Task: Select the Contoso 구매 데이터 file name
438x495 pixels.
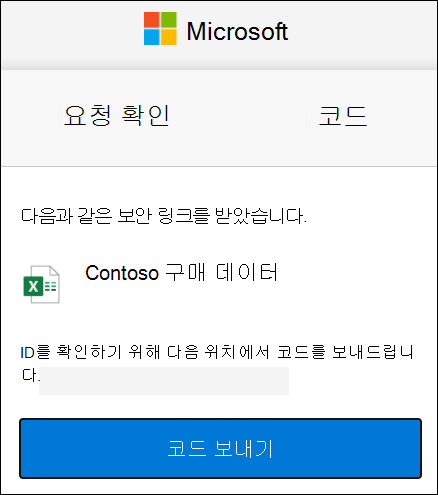Action: 181,273
